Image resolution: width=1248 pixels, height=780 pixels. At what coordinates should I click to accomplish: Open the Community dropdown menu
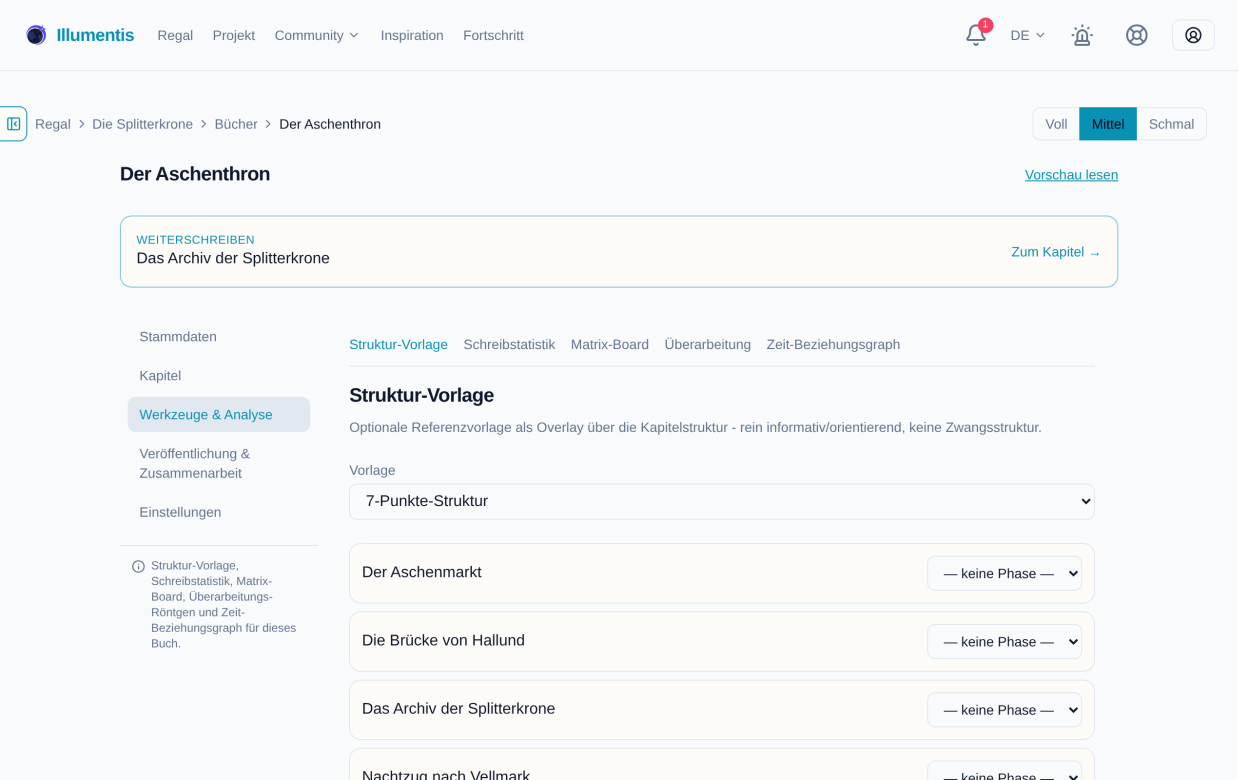click(319, 36)
